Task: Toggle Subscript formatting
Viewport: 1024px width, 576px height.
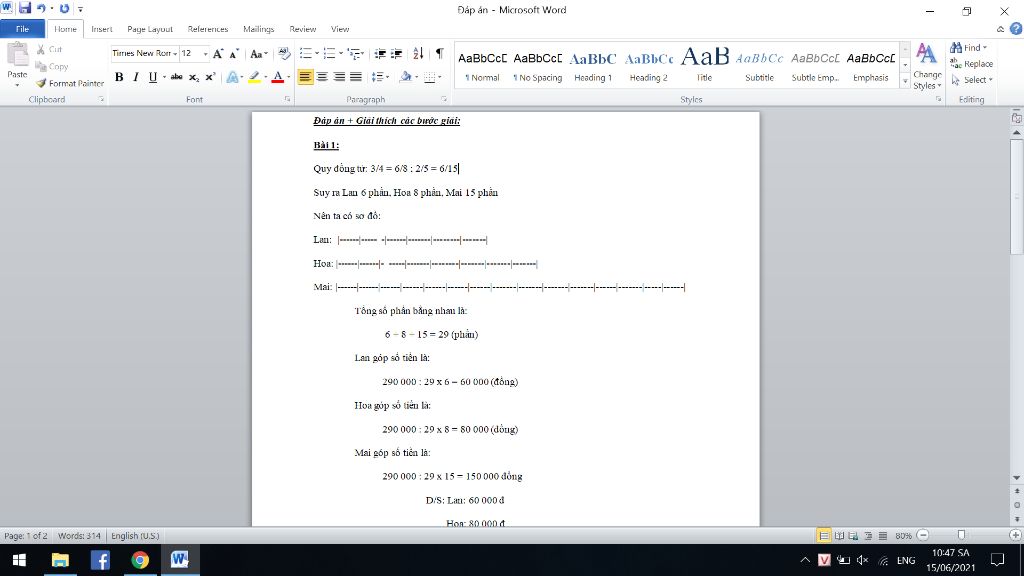Action: click(193, 77)
